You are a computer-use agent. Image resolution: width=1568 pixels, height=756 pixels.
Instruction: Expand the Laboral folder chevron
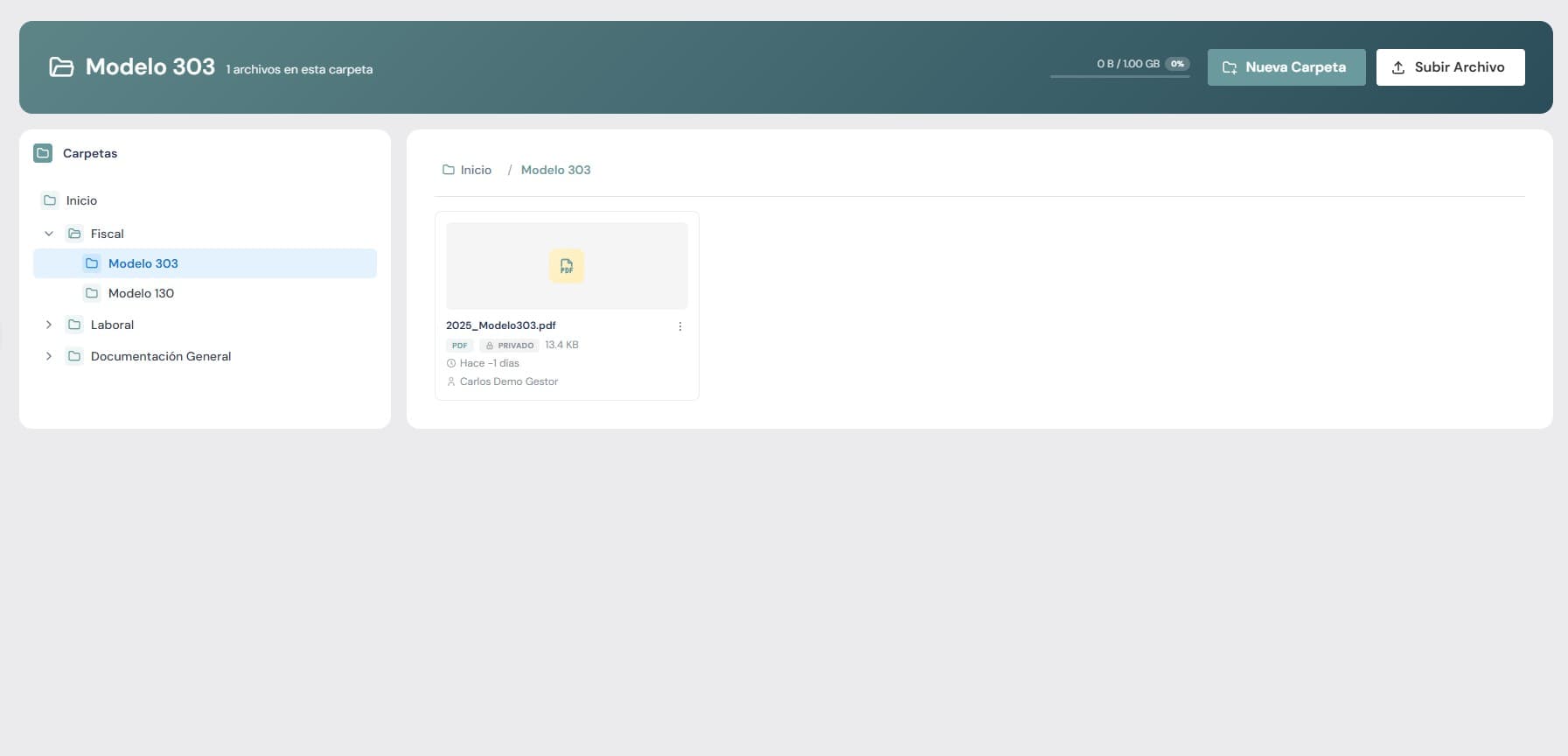coord(49,325)
